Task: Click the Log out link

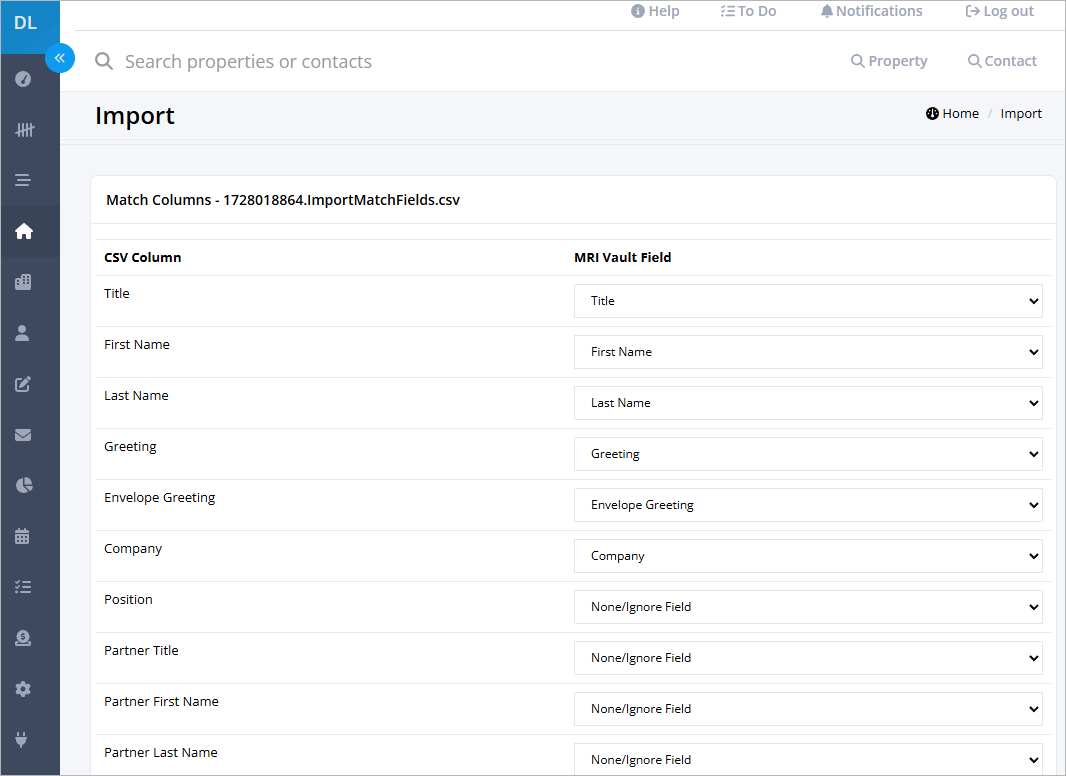Action: point(999,11)
